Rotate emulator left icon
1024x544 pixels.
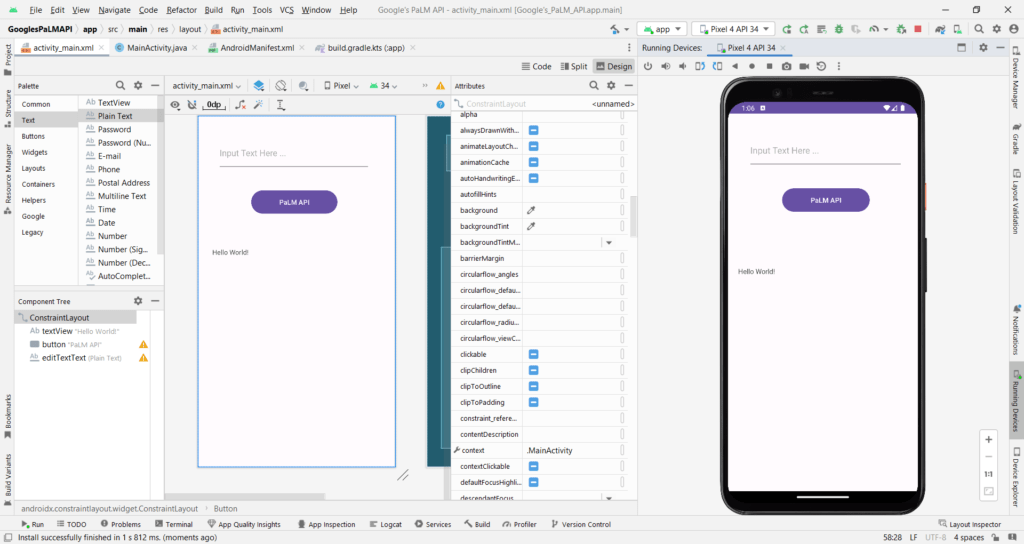(700, 67)
